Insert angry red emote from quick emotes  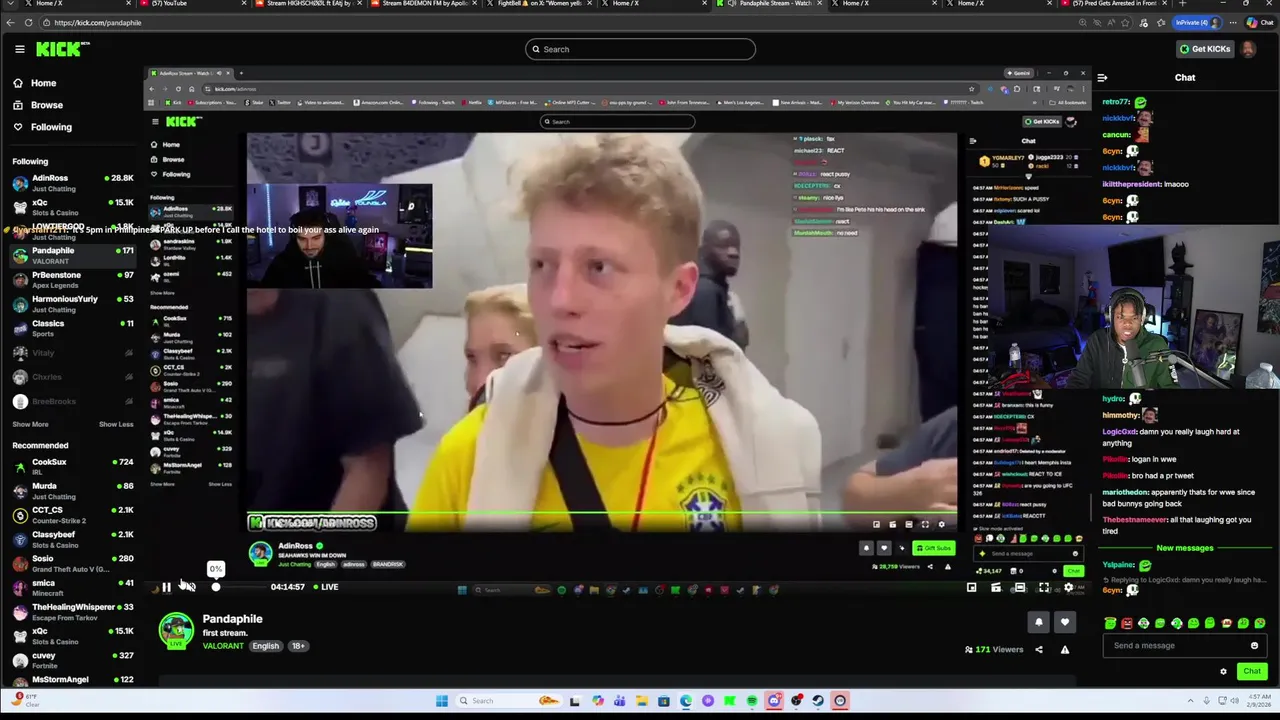click(1127, 624)
